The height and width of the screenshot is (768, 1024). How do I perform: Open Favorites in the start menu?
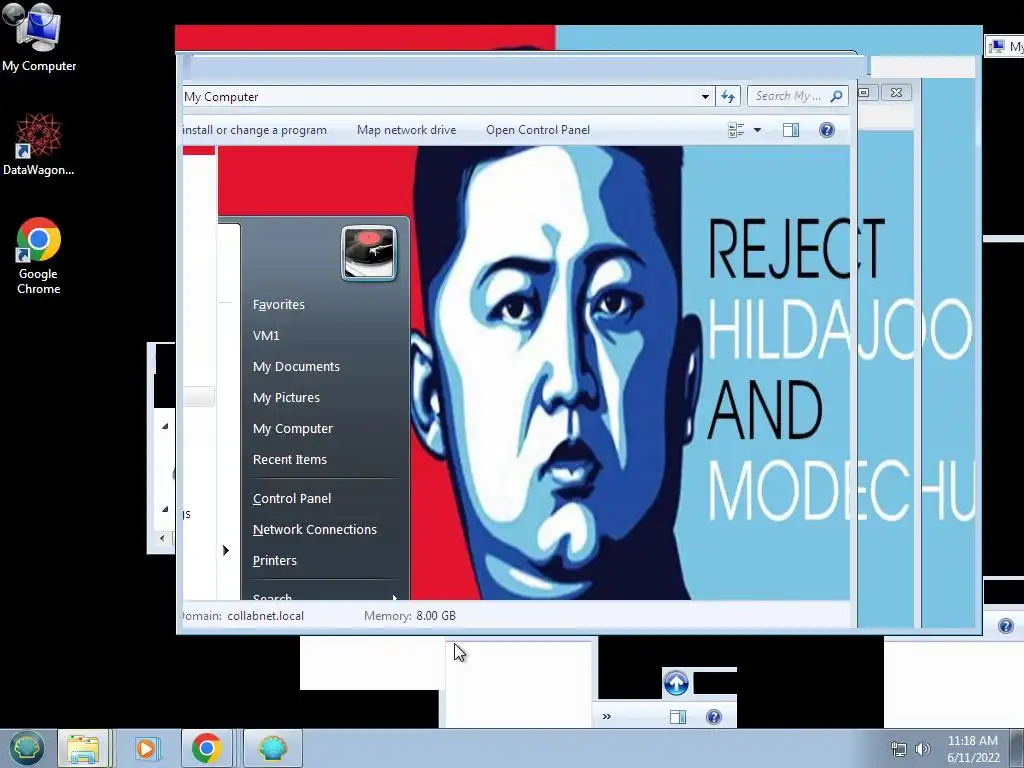coord(279,304)
